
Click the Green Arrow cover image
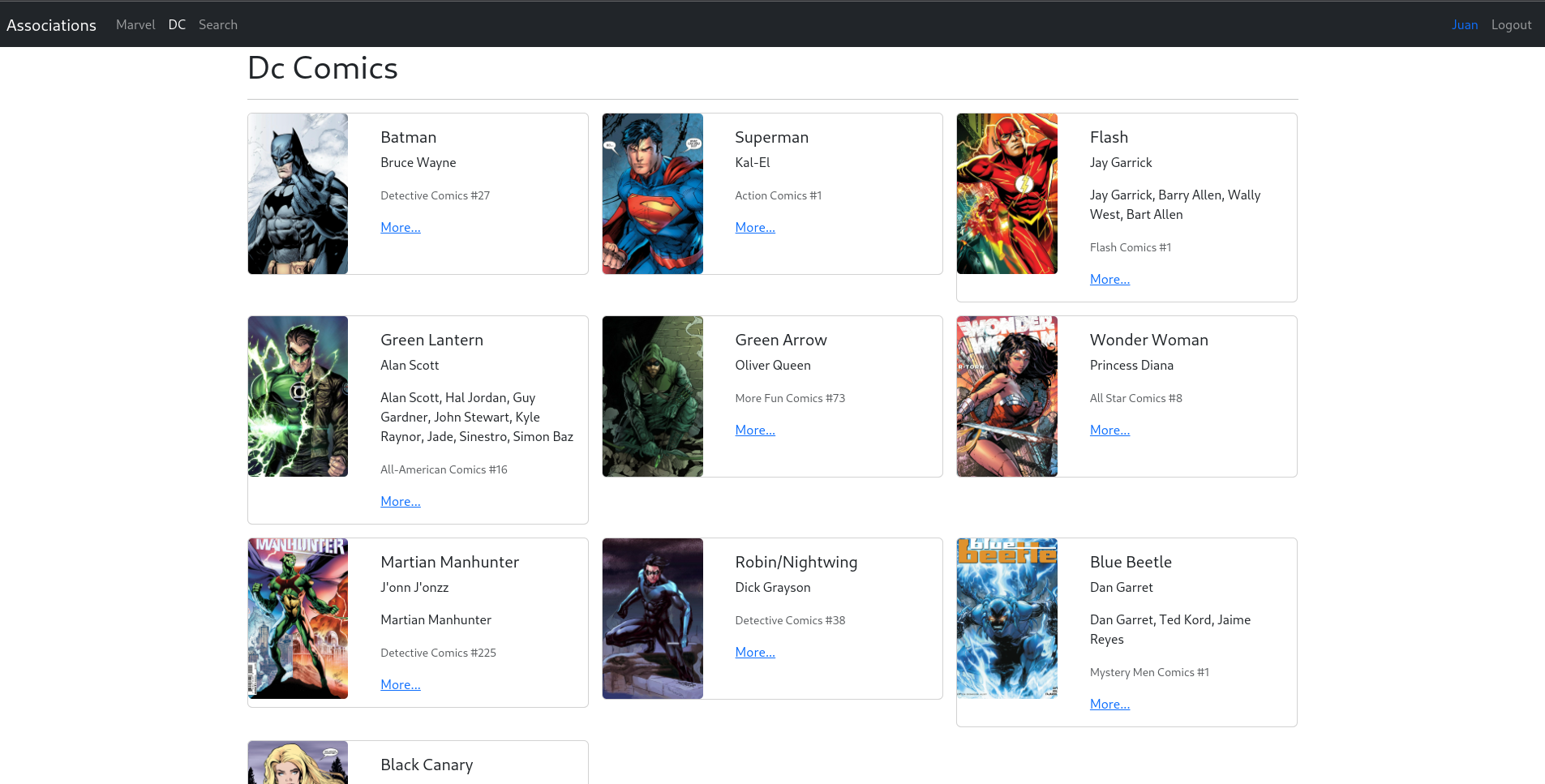click(653, 396)
